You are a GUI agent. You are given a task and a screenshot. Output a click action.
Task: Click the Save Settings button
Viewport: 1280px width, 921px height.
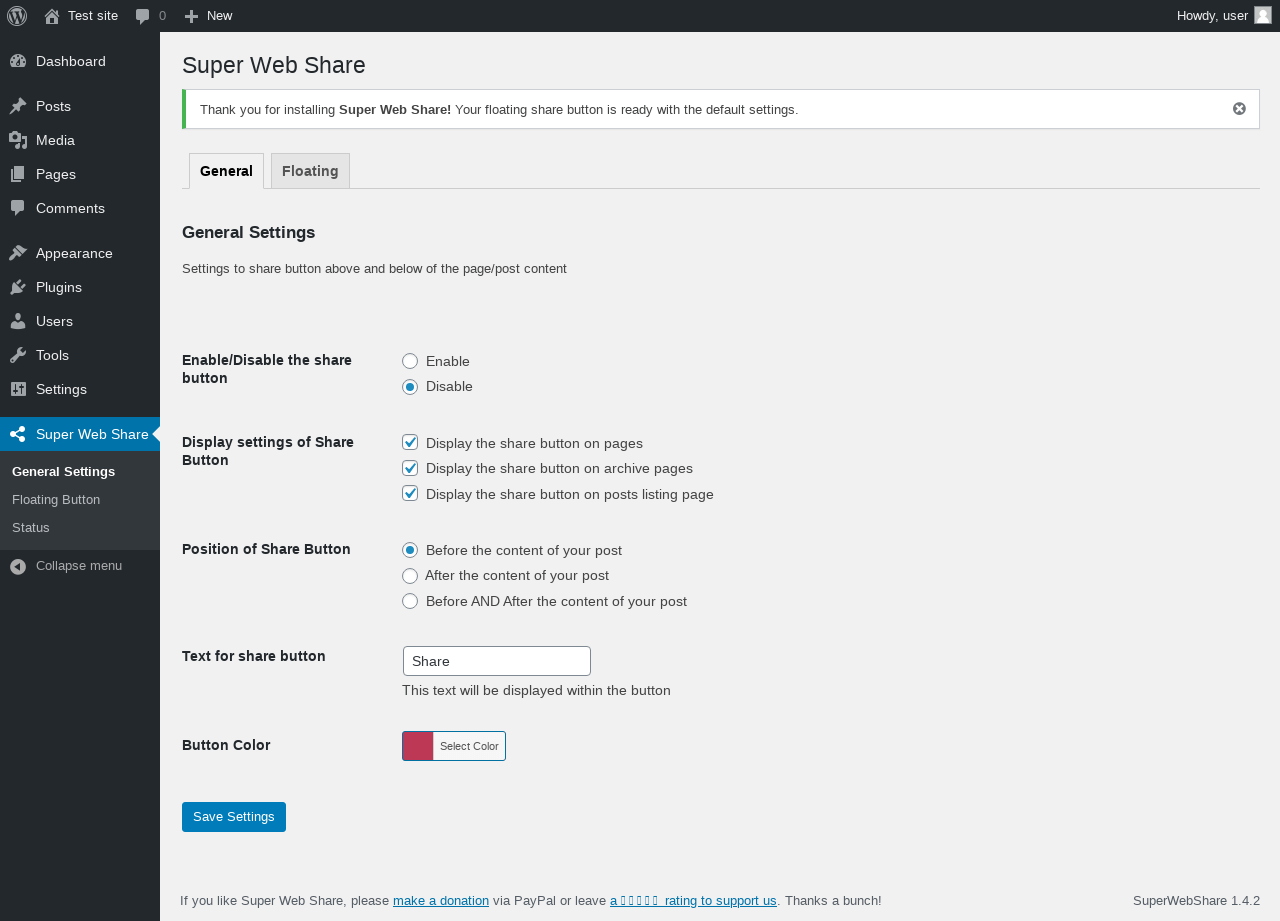point(234,817)
